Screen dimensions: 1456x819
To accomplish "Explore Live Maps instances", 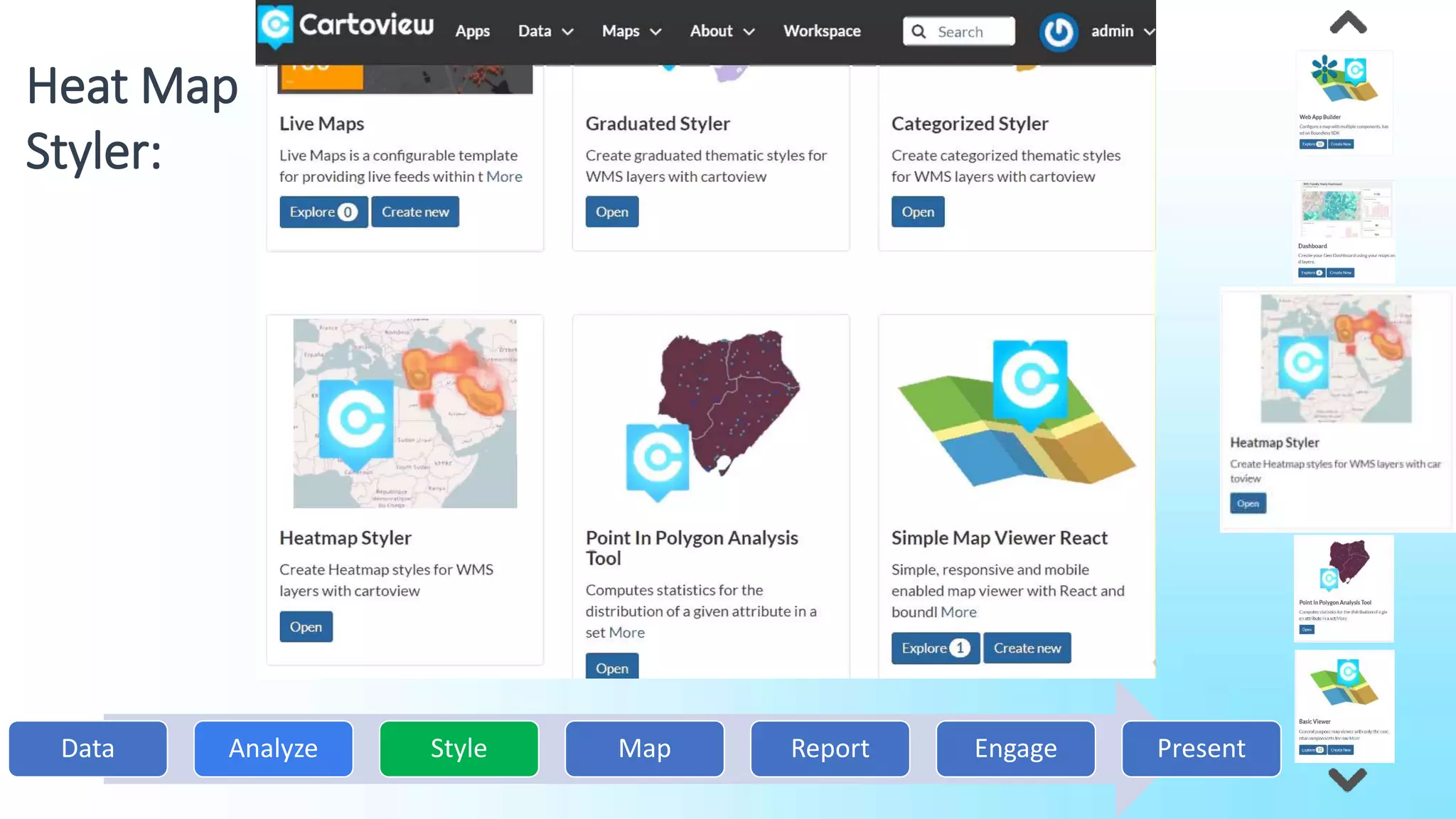I will (323, 212).
